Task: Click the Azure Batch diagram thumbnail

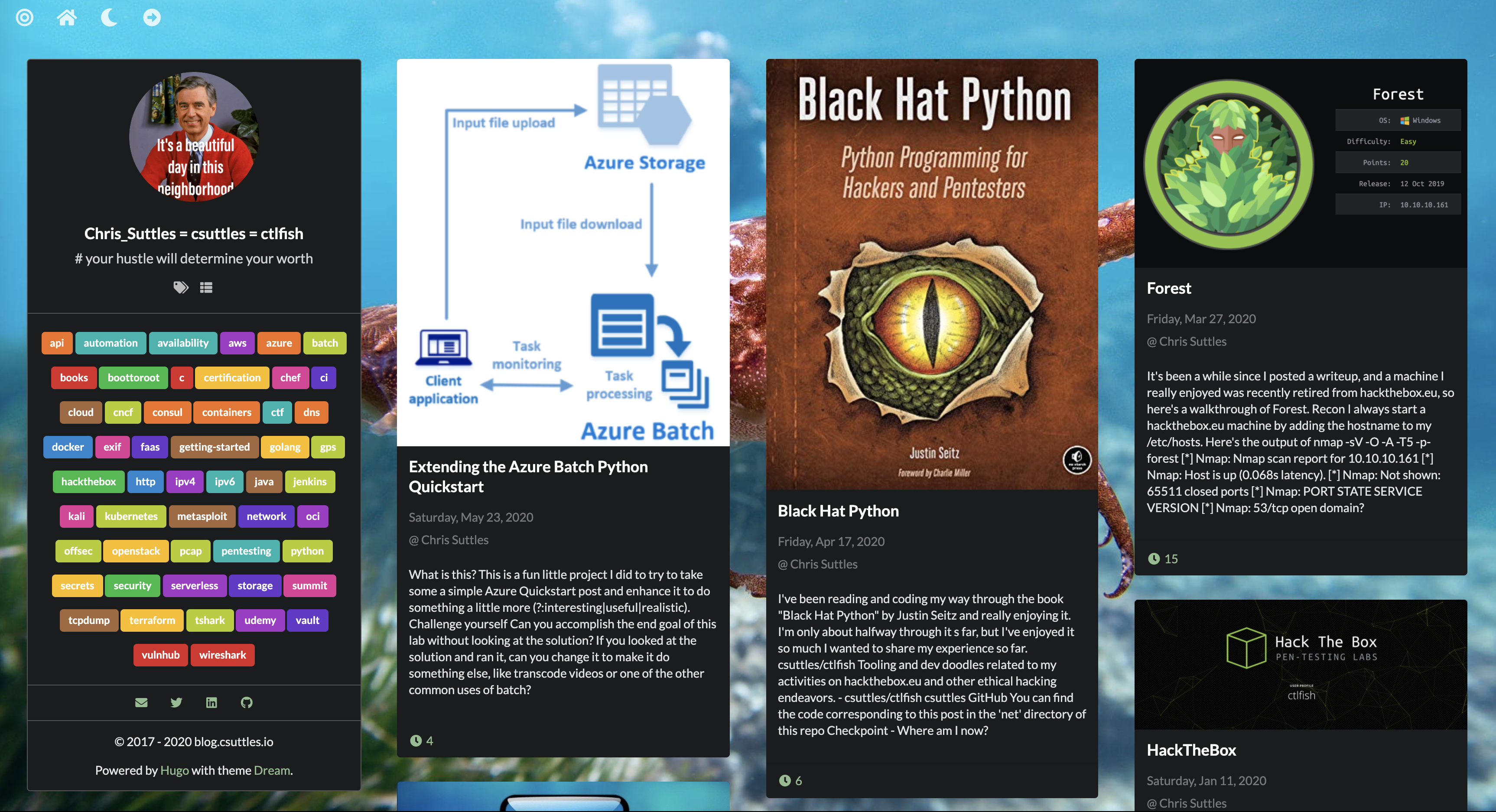Action: (x=563, y=253)
